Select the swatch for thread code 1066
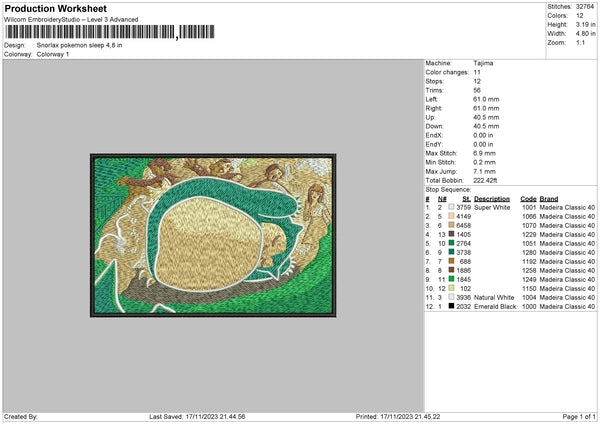Image resolution: width=600 pixels, height=424 pixels. (452, 216)
